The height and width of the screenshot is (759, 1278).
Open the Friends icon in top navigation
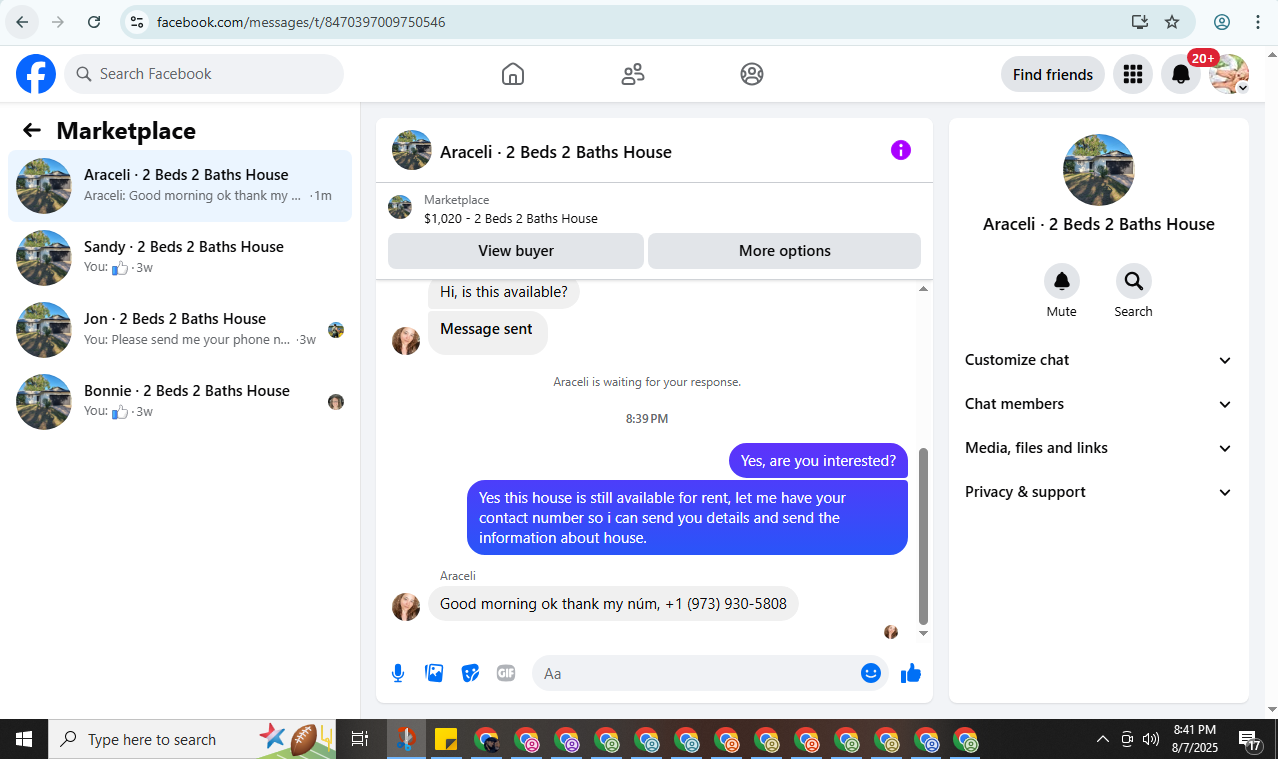point(633,74)
